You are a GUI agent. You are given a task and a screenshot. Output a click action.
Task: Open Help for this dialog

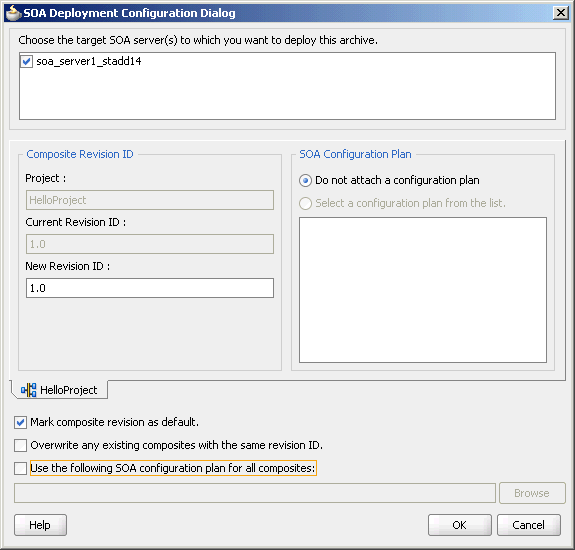tap(40, 525)
